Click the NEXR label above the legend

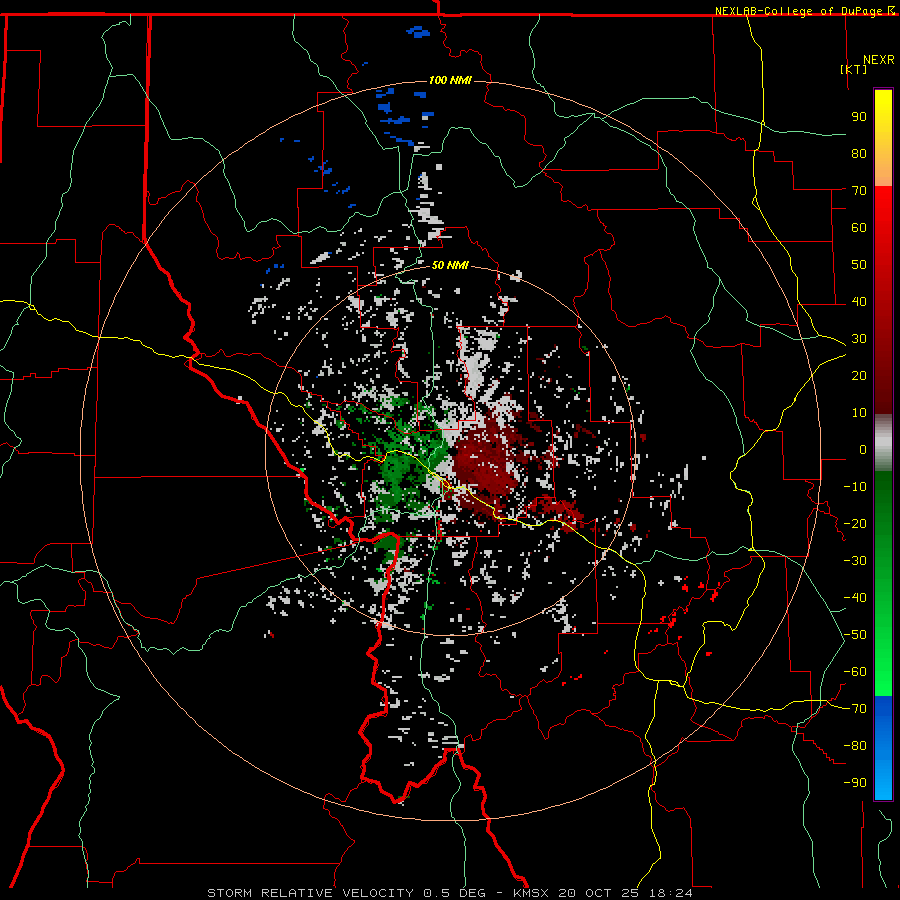pyautogui.click(x=879, y=60)
